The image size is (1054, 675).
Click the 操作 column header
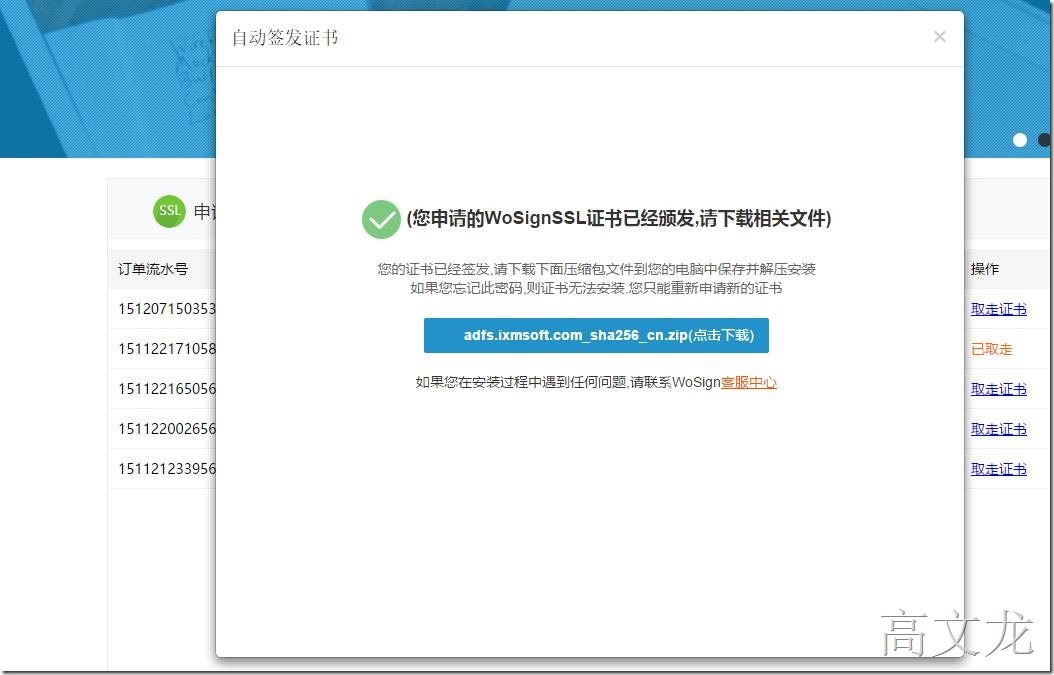pos(985,269)
